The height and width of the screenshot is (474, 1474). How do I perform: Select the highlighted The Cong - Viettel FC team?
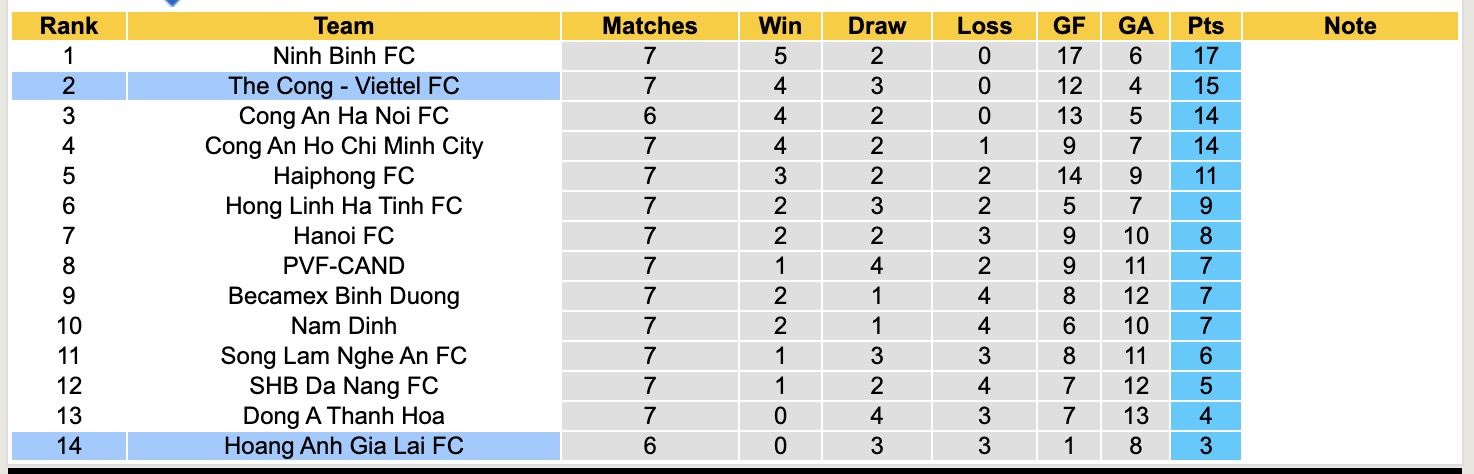tap(343, 86)
